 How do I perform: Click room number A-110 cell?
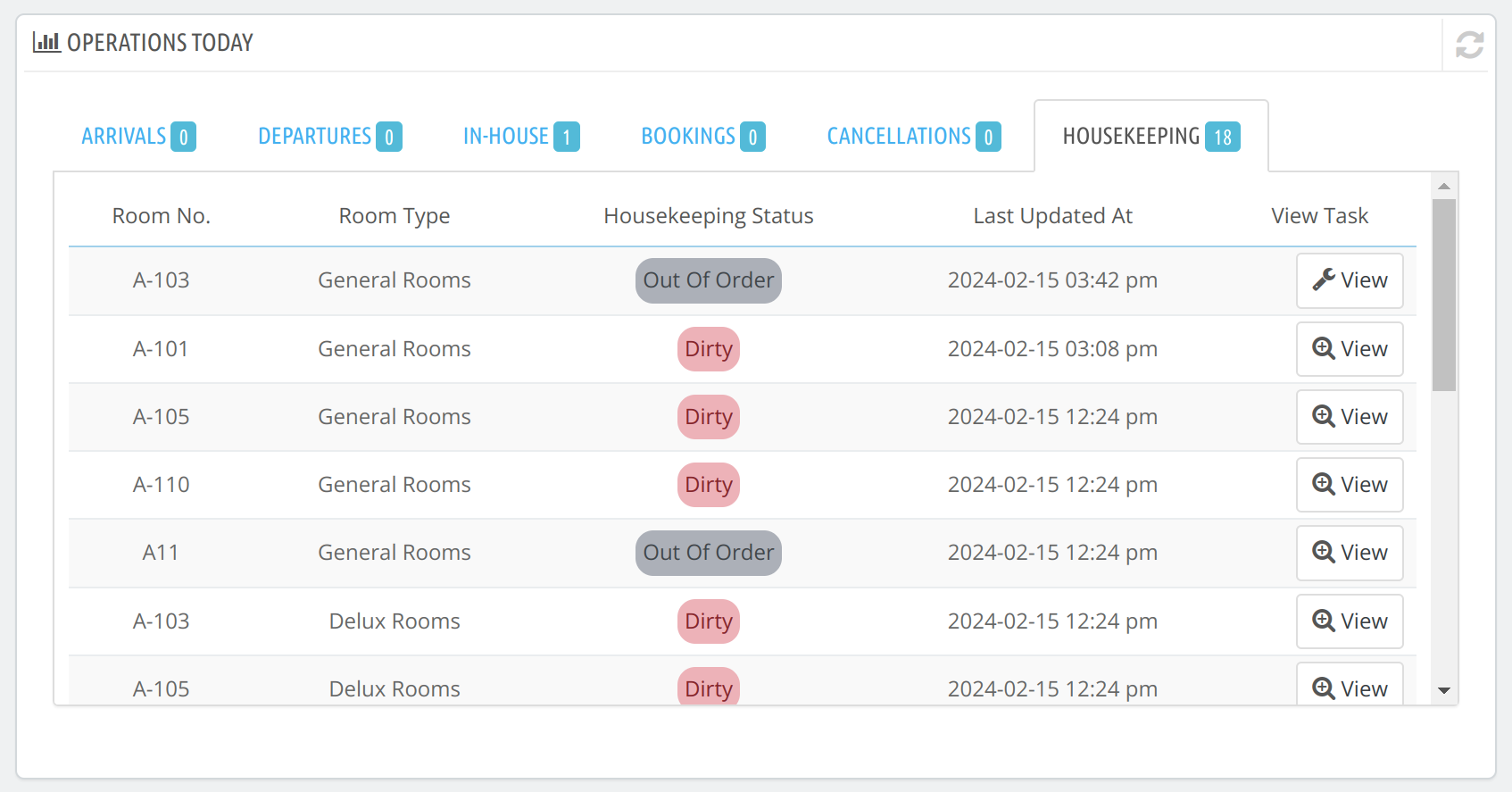162,485
